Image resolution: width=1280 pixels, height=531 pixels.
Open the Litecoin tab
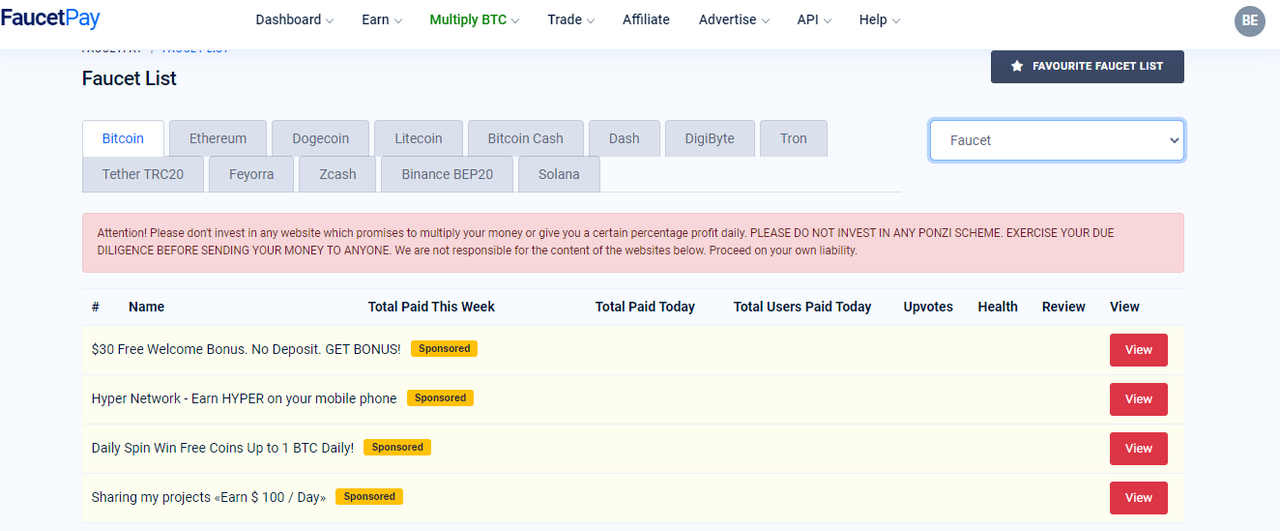[x=418, y=138]
